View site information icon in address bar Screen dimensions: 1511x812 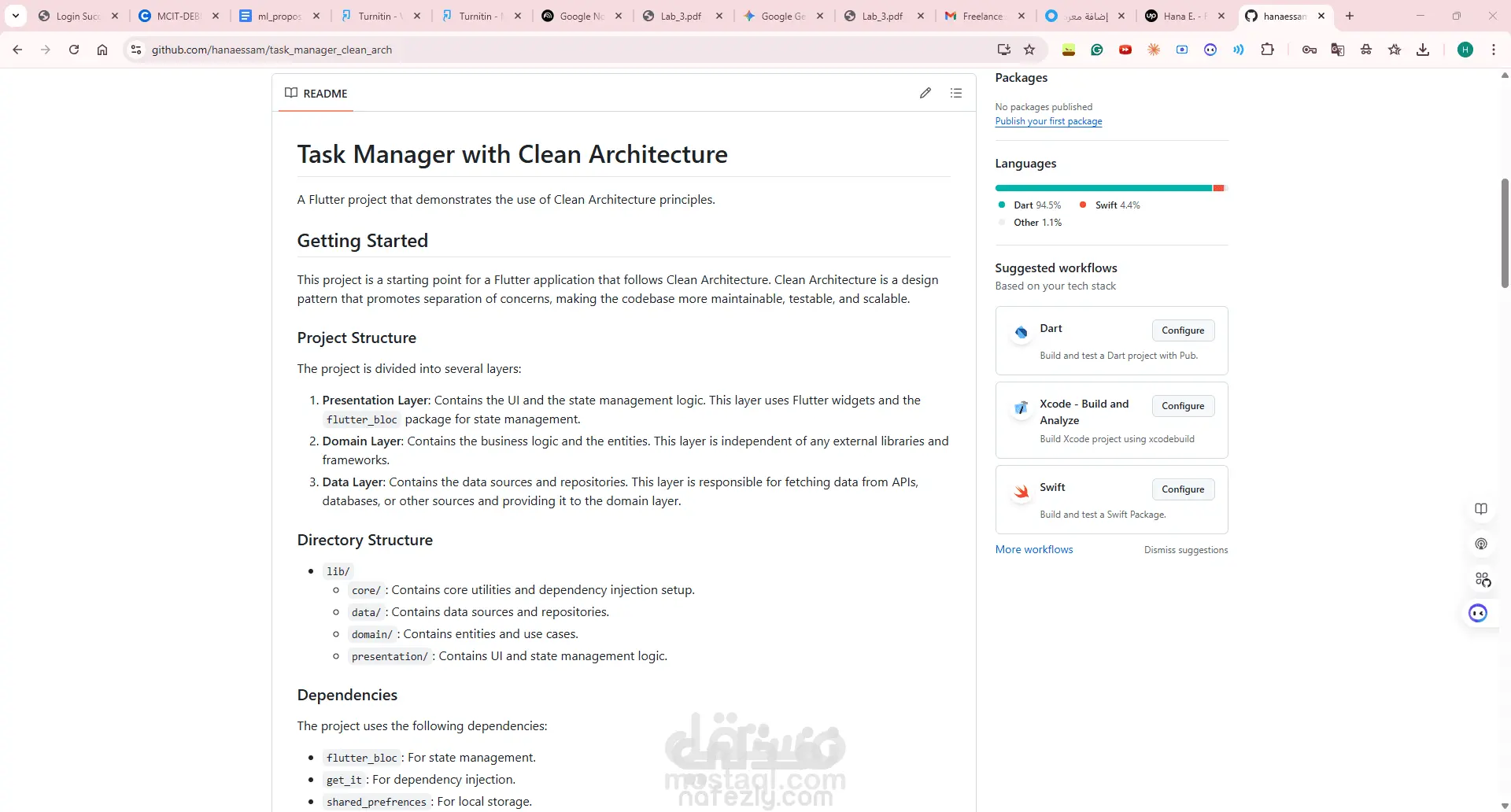point(136,50)
